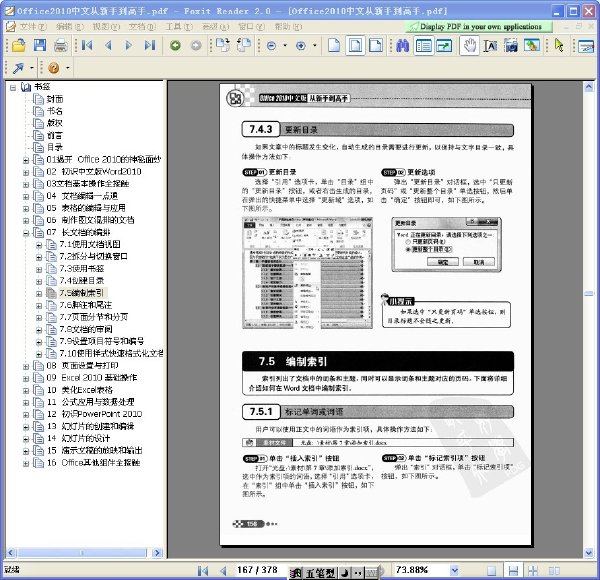
Task: Open bookmark '12 PowerPoint 2010' chapter
Action: (x=94, y=414)
